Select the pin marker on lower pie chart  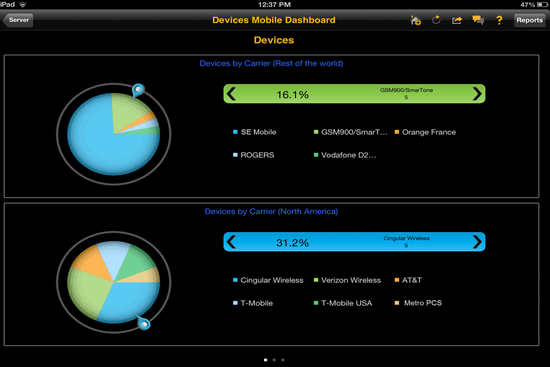coord(143,322)
